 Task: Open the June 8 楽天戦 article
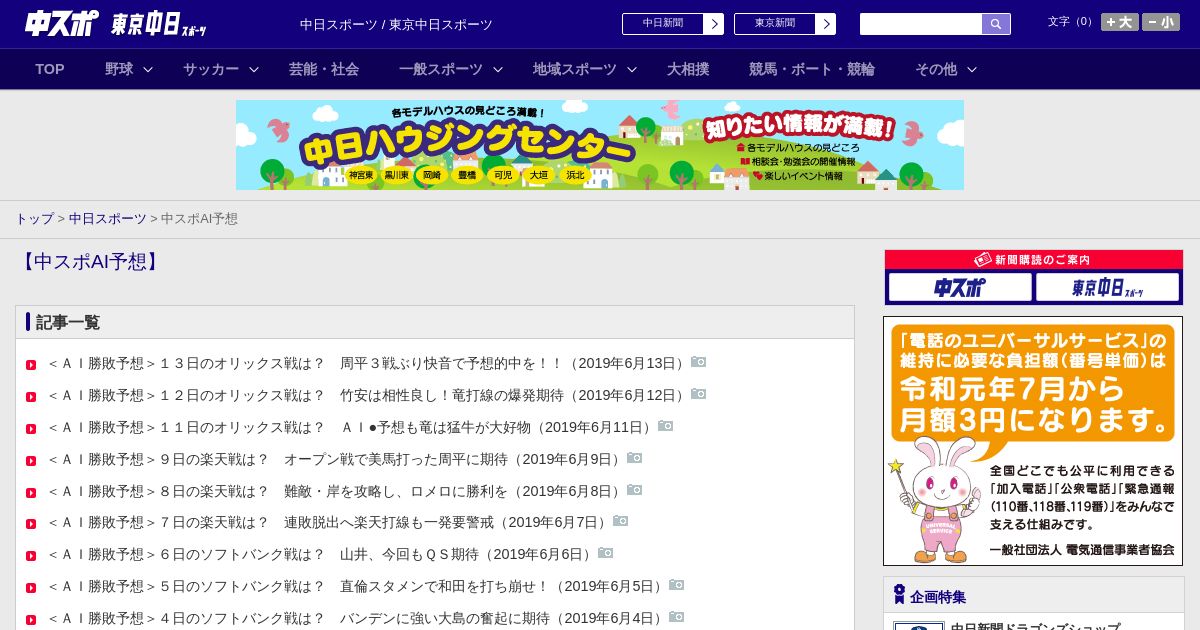click(337, 491)
